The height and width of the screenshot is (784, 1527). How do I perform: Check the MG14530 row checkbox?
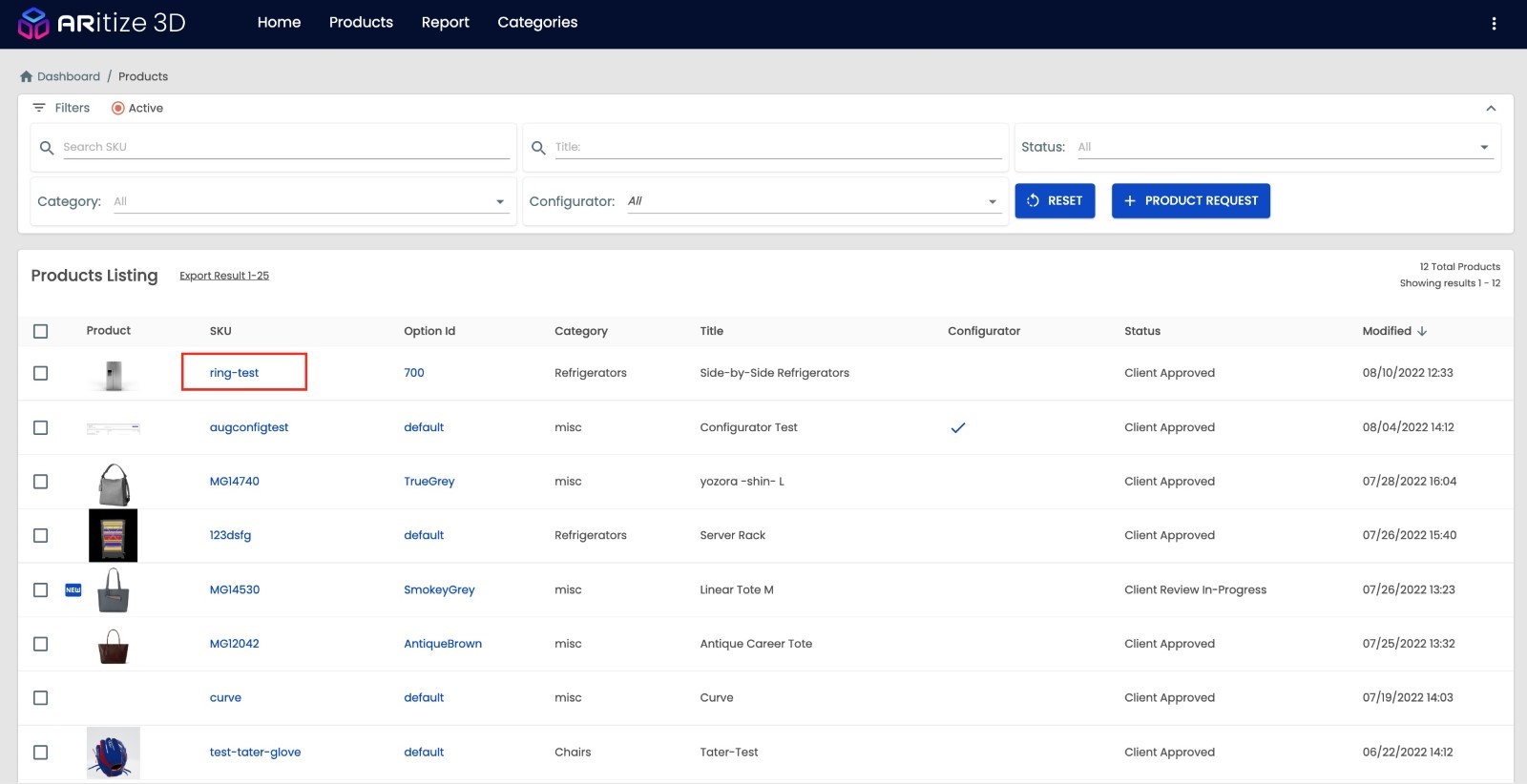coord(40,589)
